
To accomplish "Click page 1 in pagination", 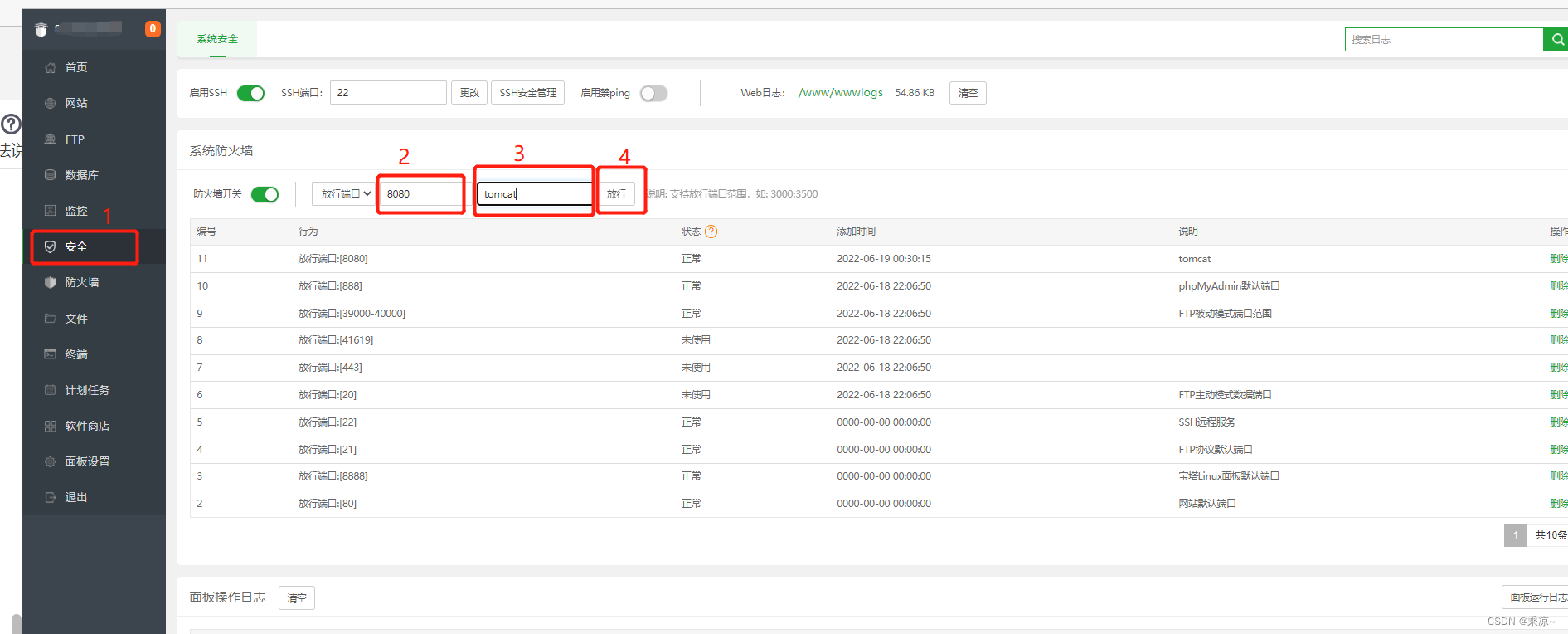I will [1515, 535].
